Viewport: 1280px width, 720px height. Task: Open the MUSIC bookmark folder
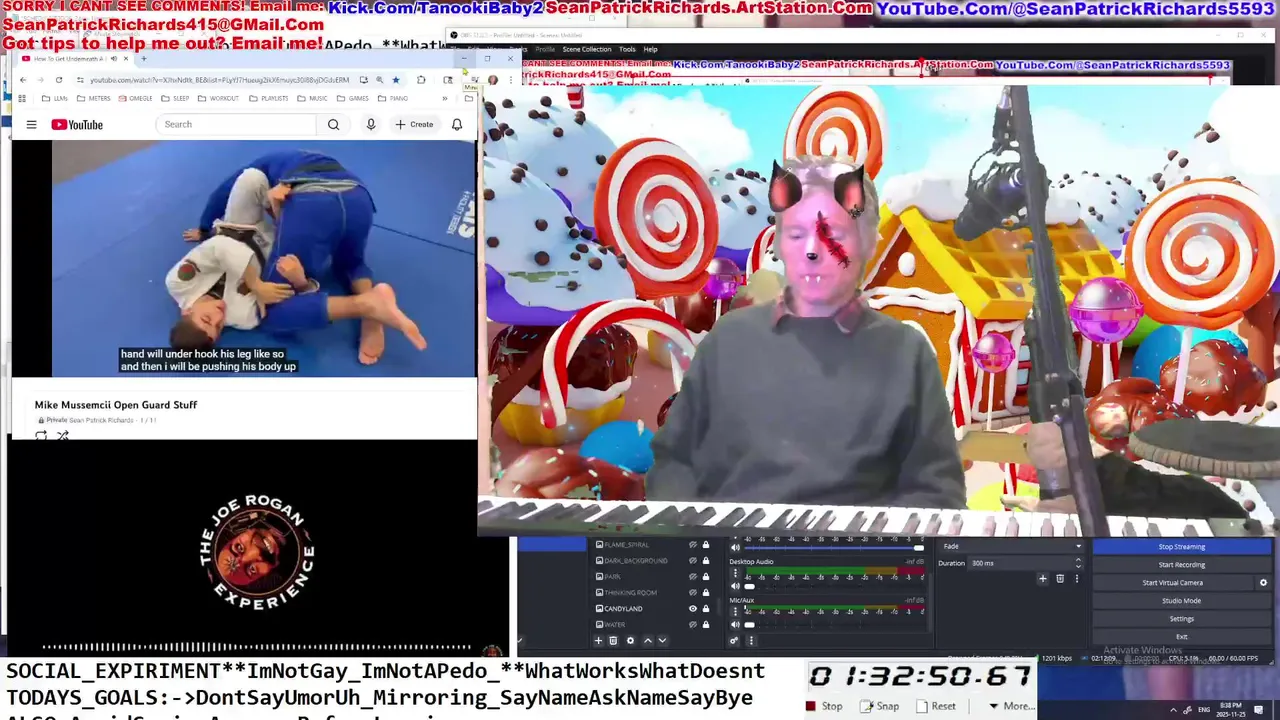point(312,98)
